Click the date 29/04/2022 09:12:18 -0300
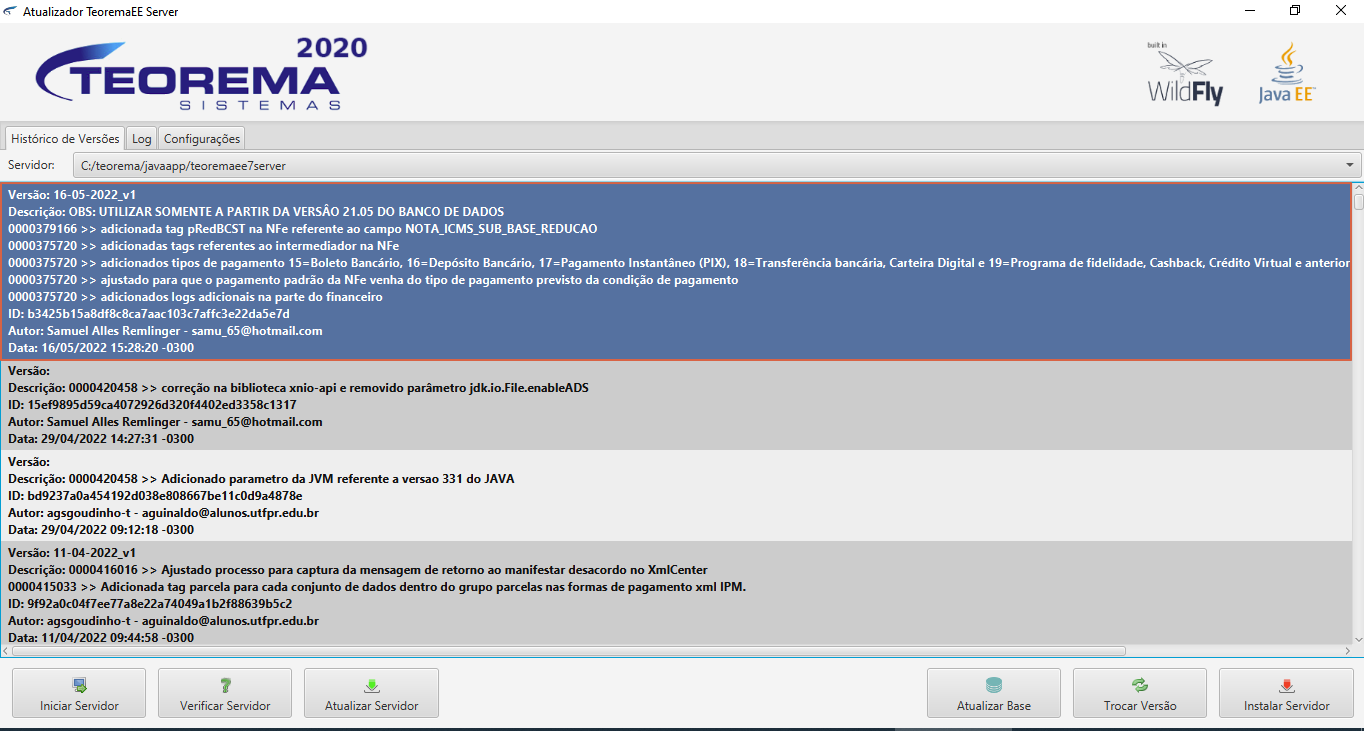 point(101,530)
